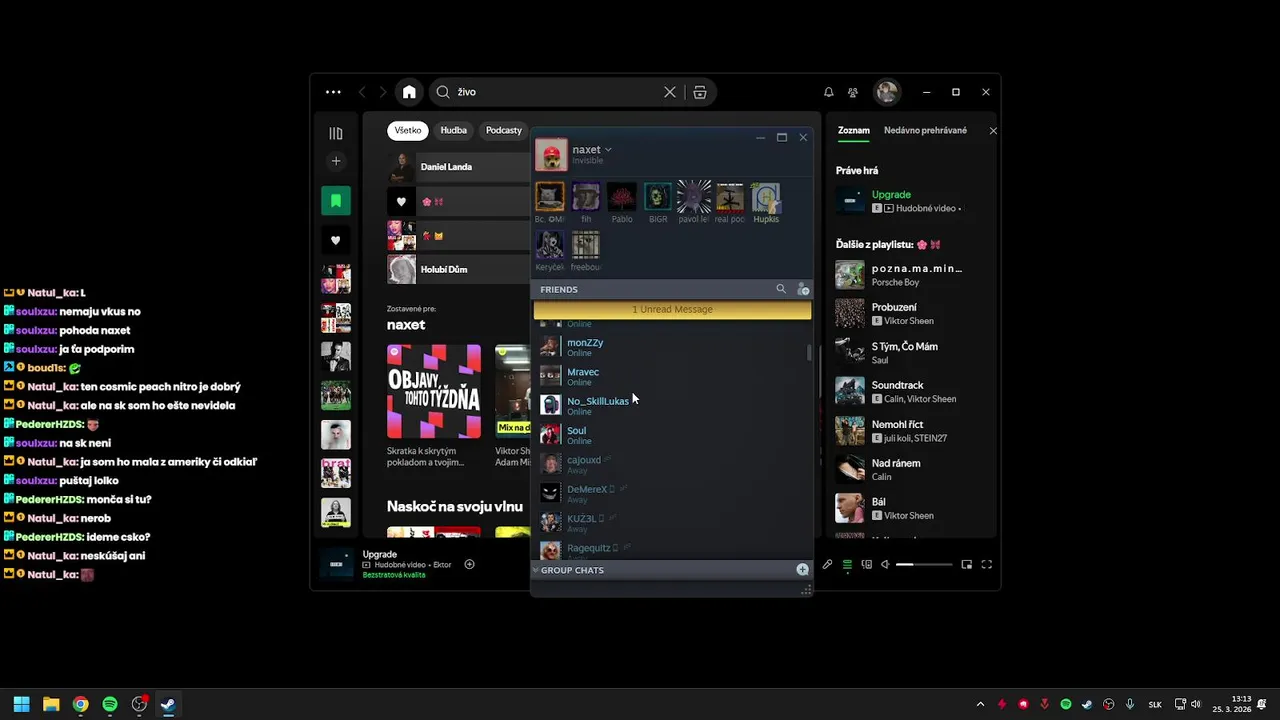Open Liked Songs heart in sidebar

tap(336, 240)
